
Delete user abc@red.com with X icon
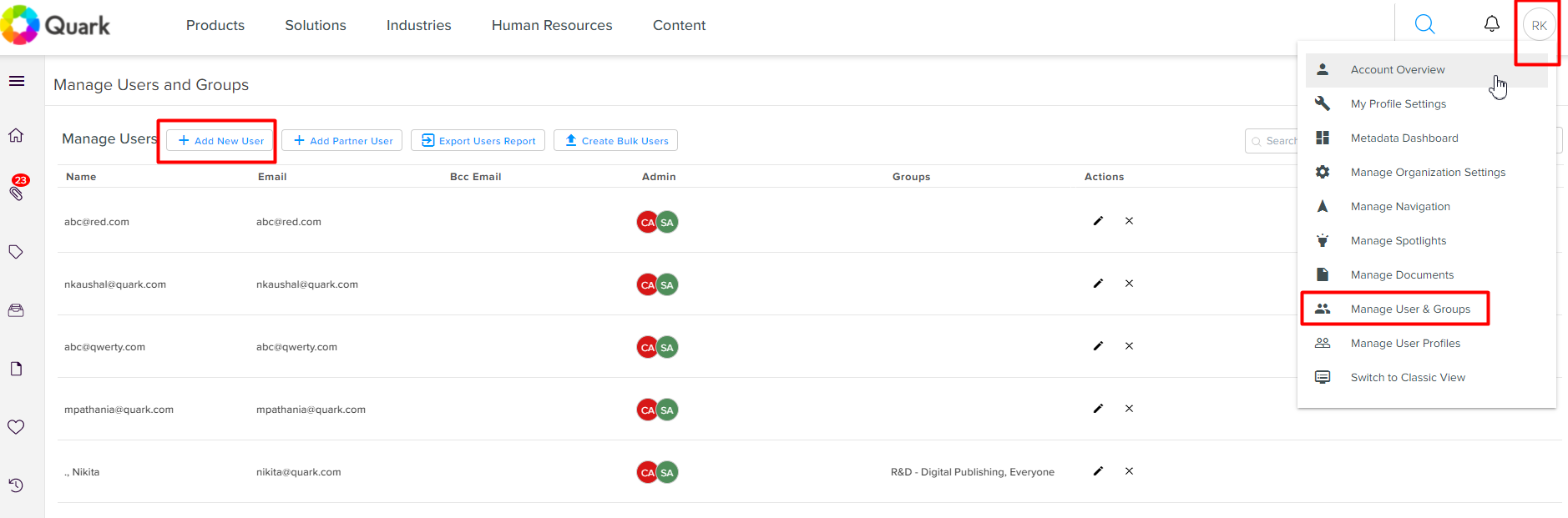coord(1129,221)
